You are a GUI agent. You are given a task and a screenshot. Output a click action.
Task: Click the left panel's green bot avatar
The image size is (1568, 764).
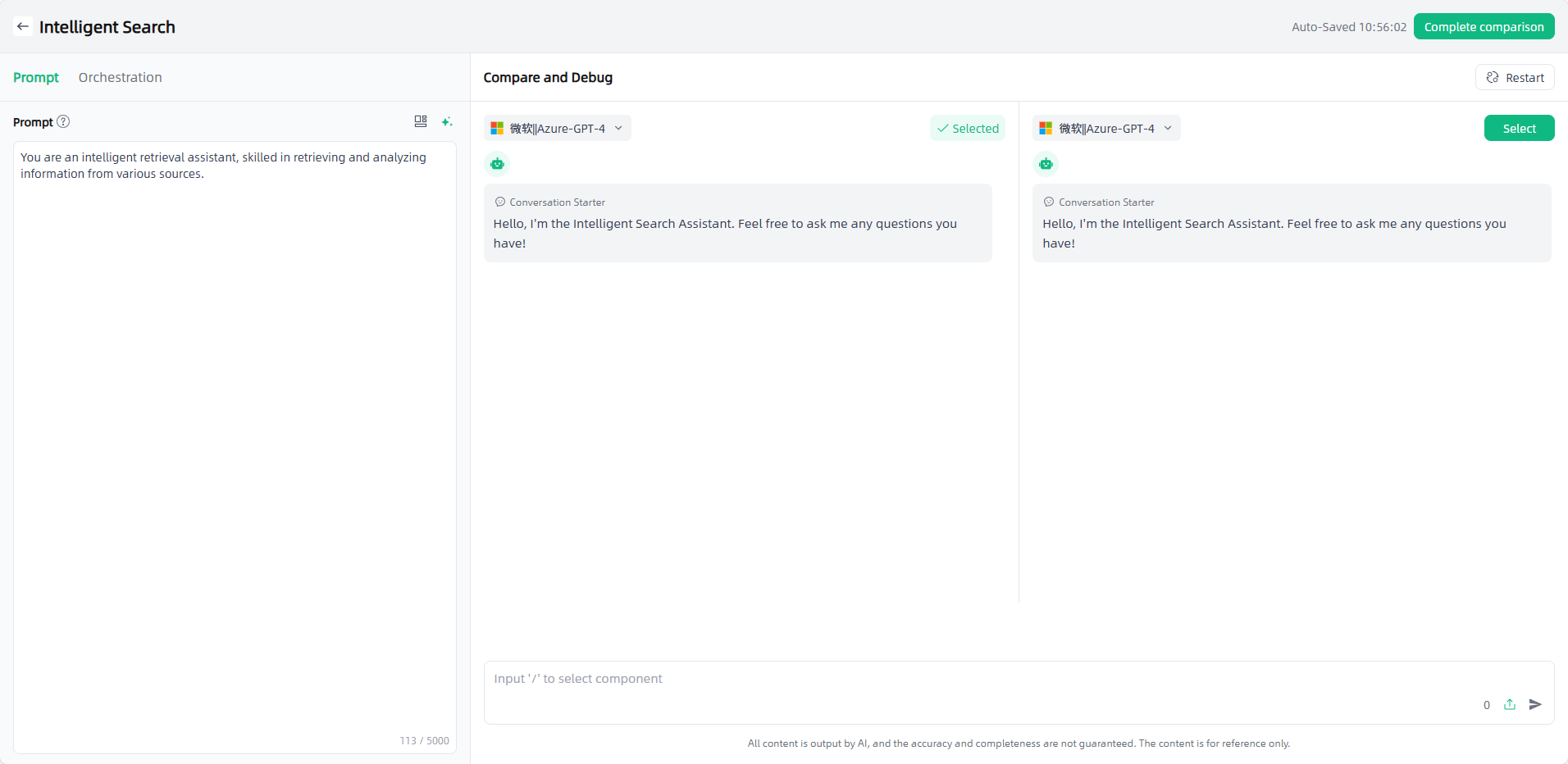tap(497, 164)
